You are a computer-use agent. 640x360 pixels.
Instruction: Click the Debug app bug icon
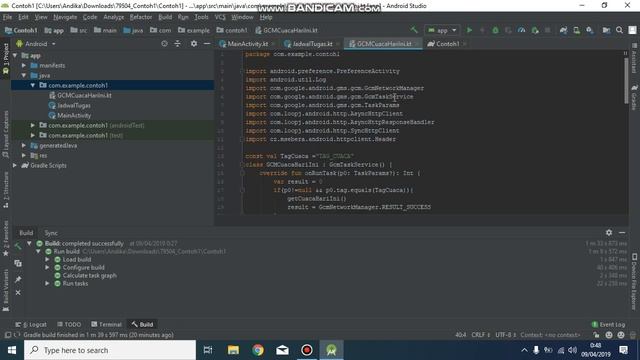[495, 30]
